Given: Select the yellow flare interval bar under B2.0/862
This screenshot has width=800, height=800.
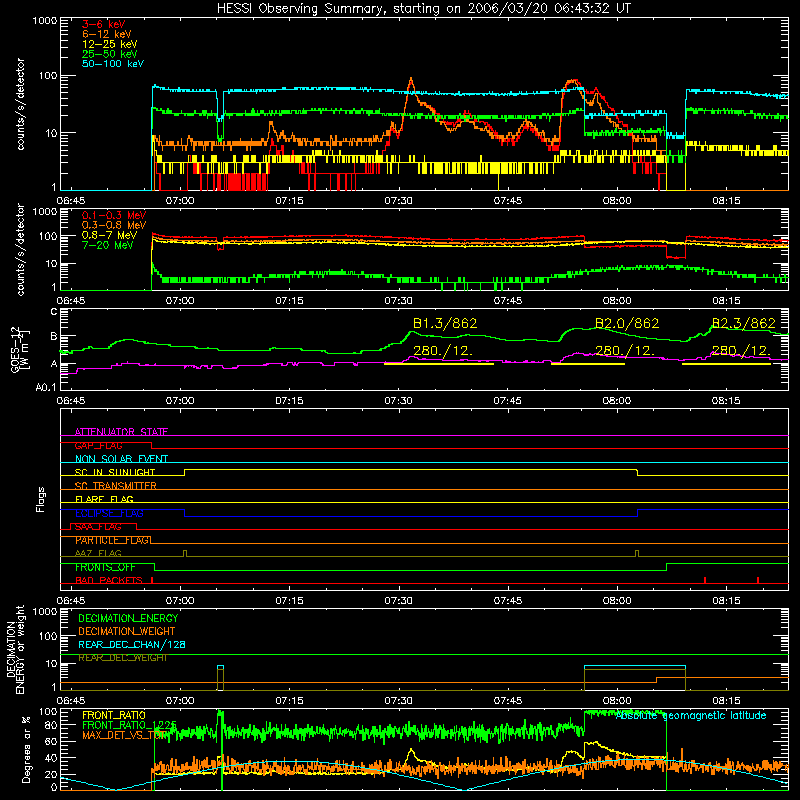Looking at the screenshot, I should tap(588, 364).
